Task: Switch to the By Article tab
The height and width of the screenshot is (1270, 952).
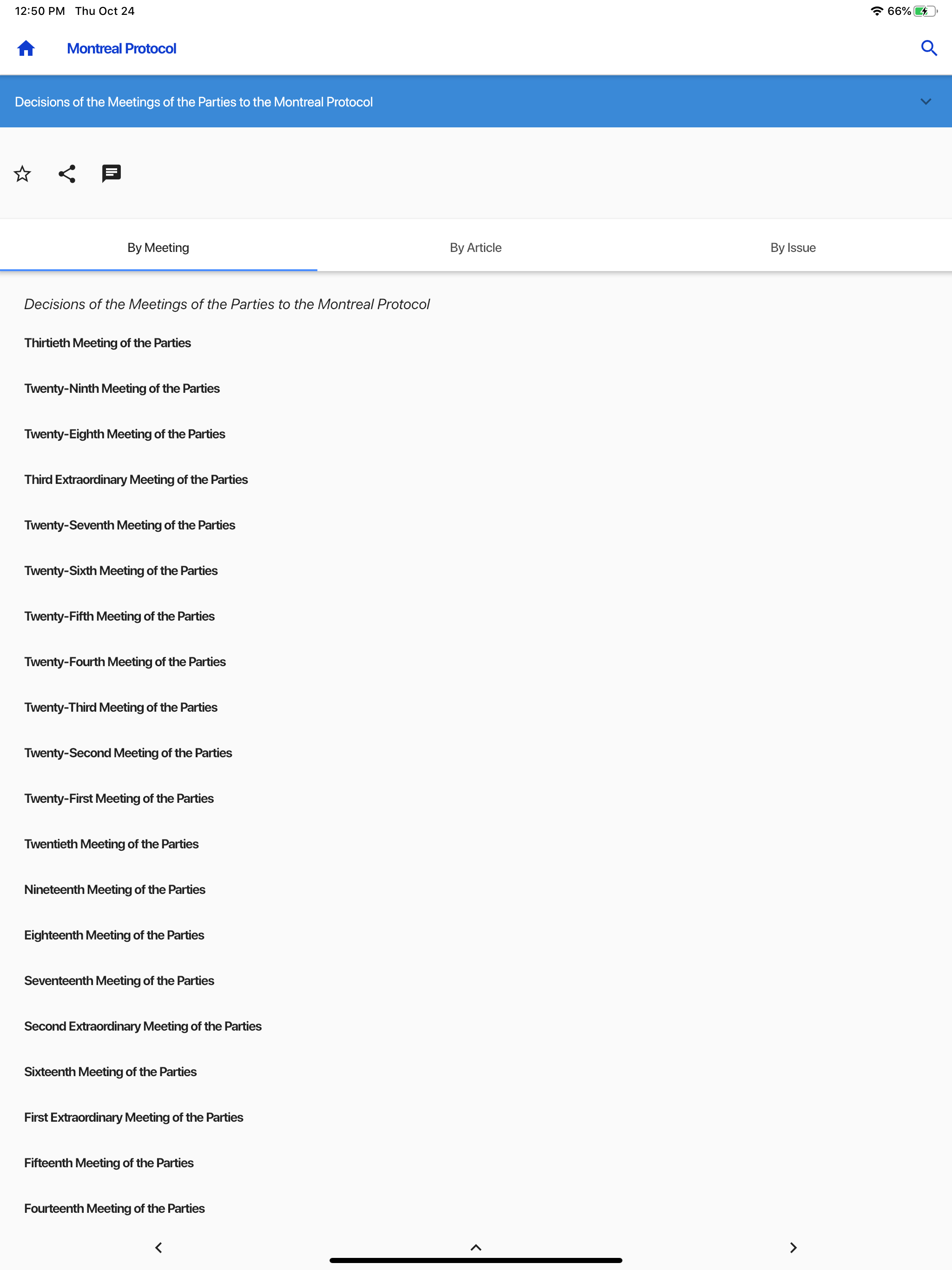Action: 476,247
